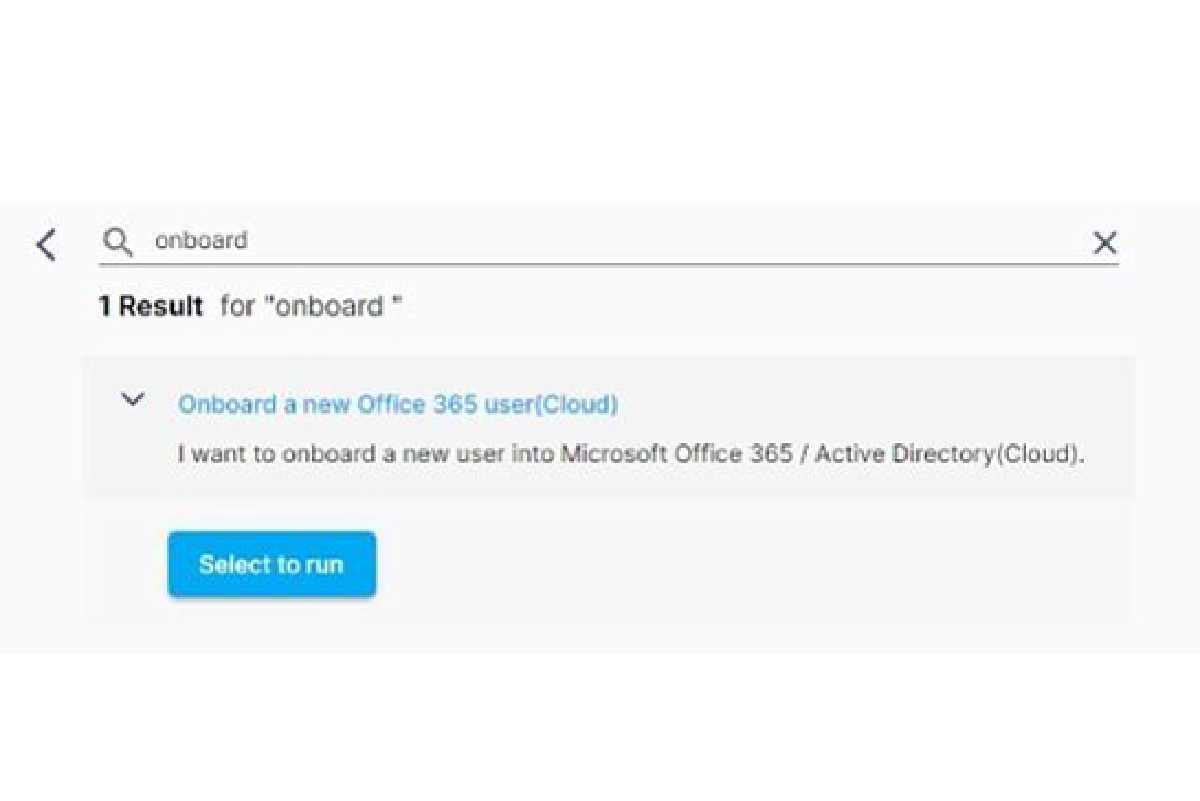Click empty space right of Select to run
The image size is (1200, 801).
pos(750,565)
